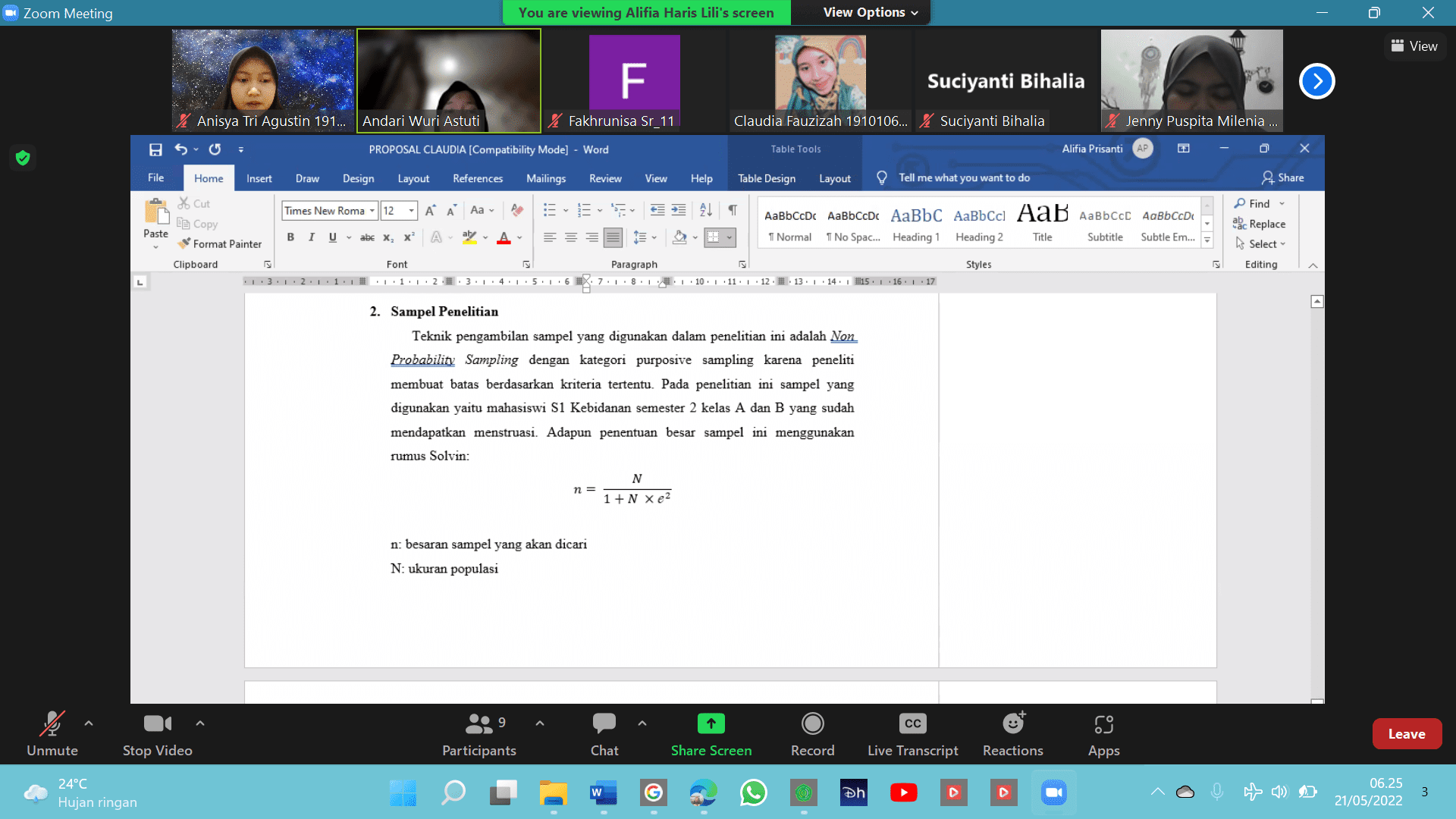Viewport: 1456px width, 819px height.
Task: Click the Align Left icon
Action: pyautogui.click(x=550, y=238)
